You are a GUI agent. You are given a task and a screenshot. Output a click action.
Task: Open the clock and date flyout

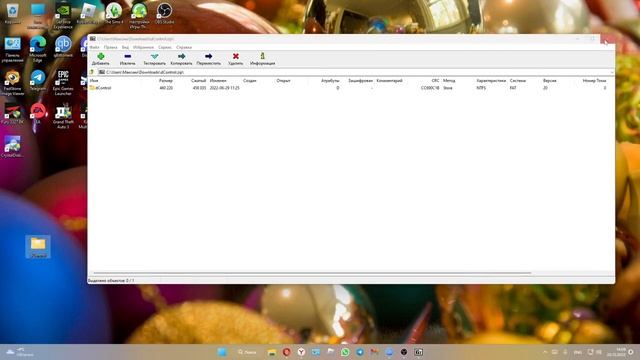pos(616,352)
